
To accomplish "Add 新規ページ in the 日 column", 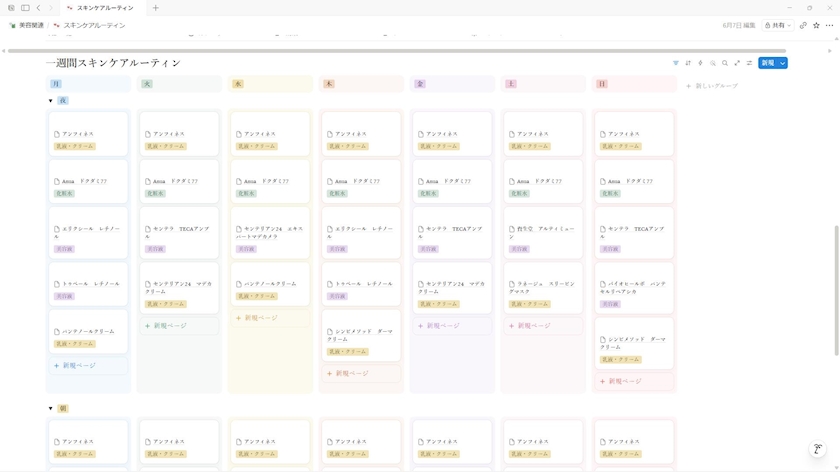I will click(634, 381).
